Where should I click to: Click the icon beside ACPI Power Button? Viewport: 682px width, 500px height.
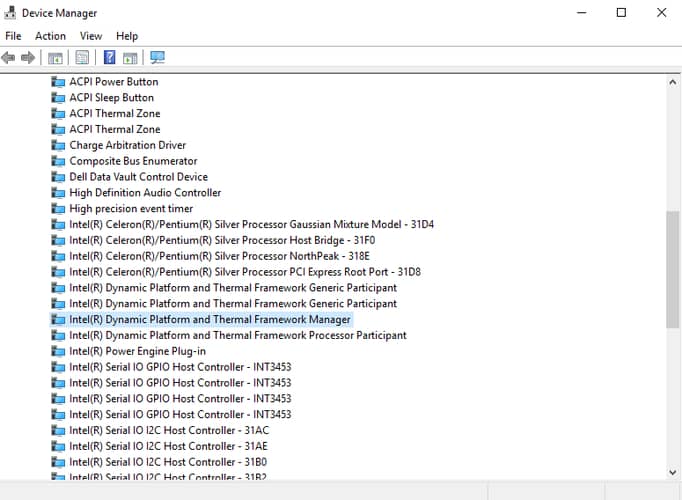58,82
